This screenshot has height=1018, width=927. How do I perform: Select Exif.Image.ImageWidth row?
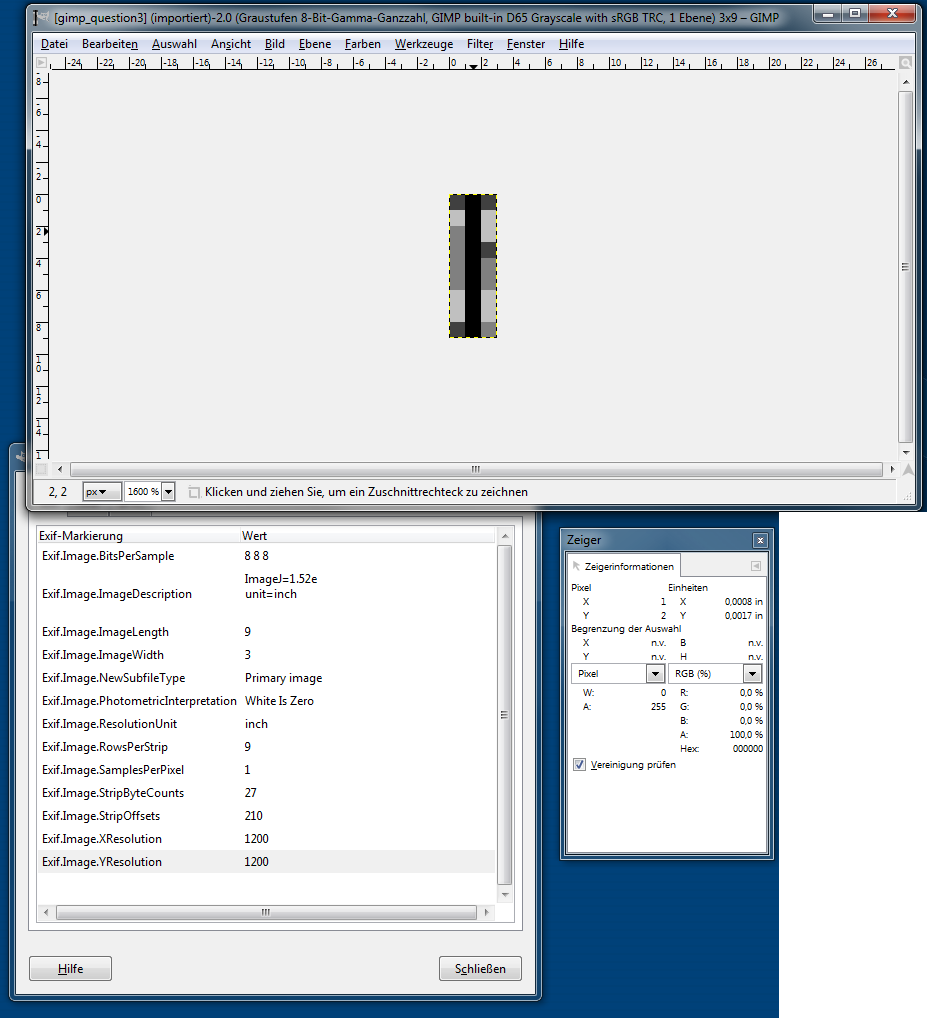tap(266, 654)
